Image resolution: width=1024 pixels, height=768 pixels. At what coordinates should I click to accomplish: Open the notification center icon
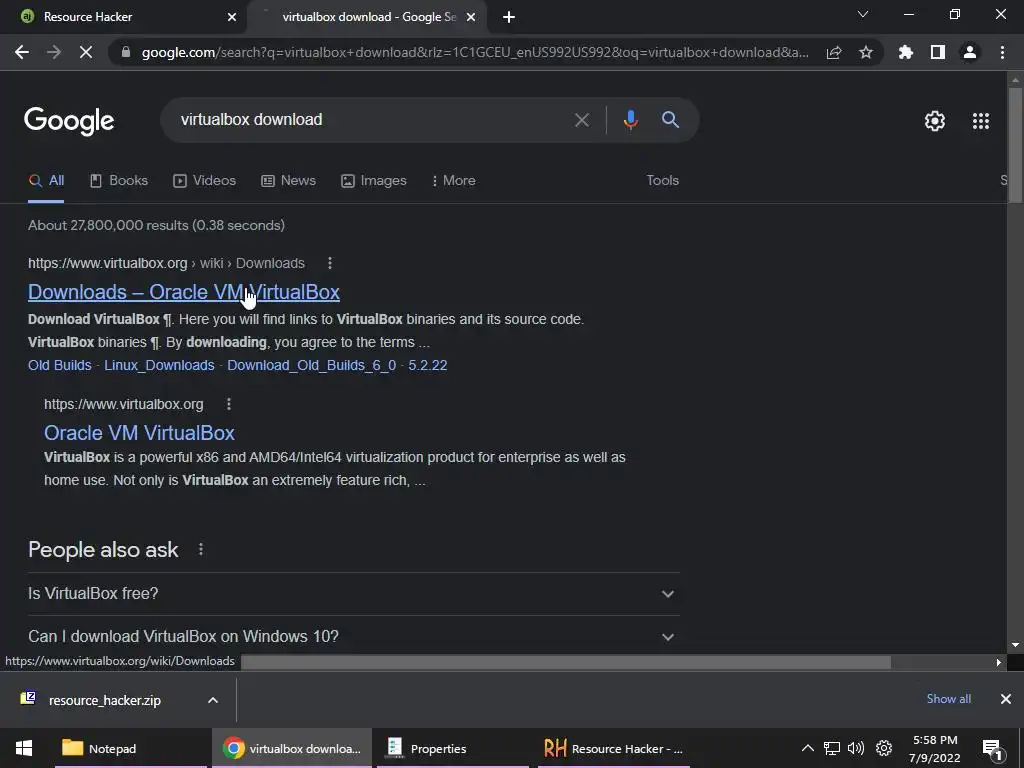pyautogui.click(x=992, y=749)
